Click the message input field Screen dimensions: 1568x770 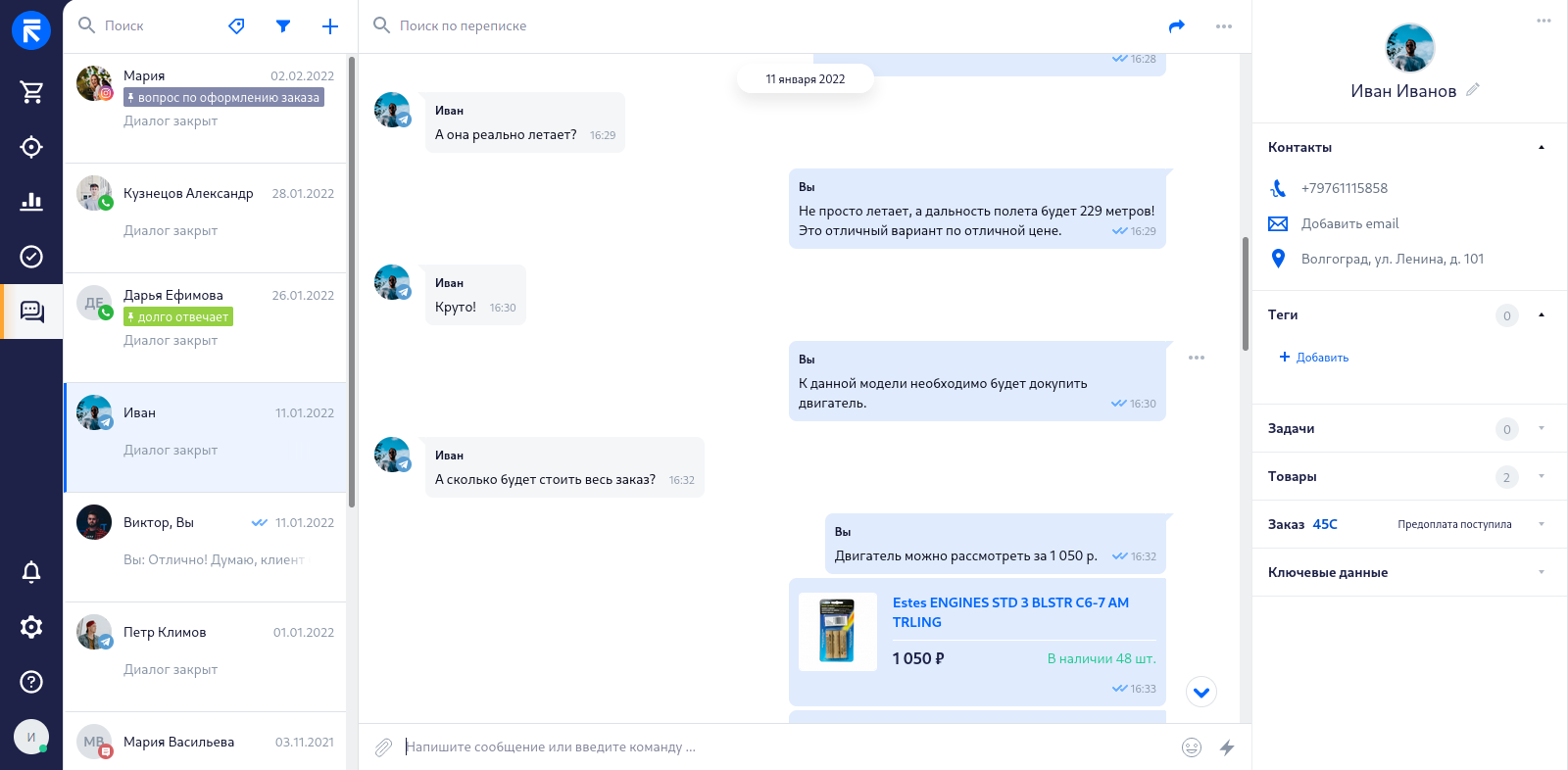(x=686, y=746)
